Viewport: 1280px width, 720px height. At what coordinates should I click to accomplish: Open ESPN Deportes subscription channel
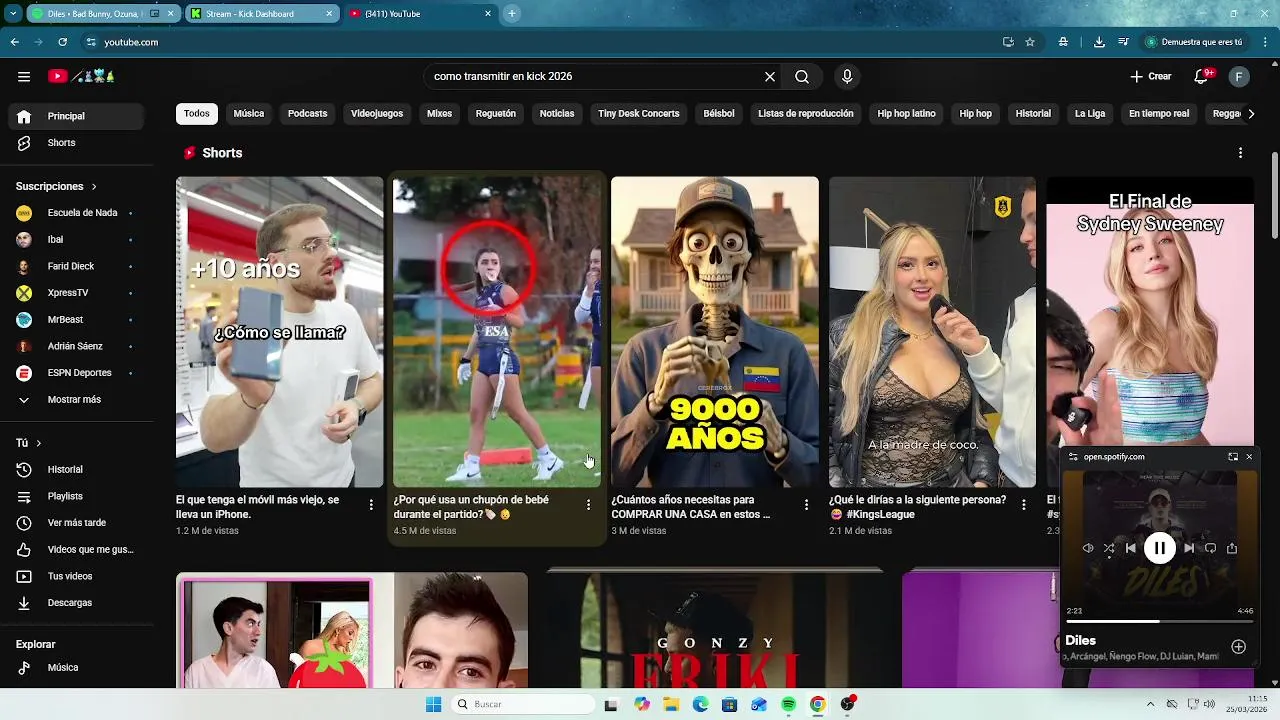[x=74, y=373]
